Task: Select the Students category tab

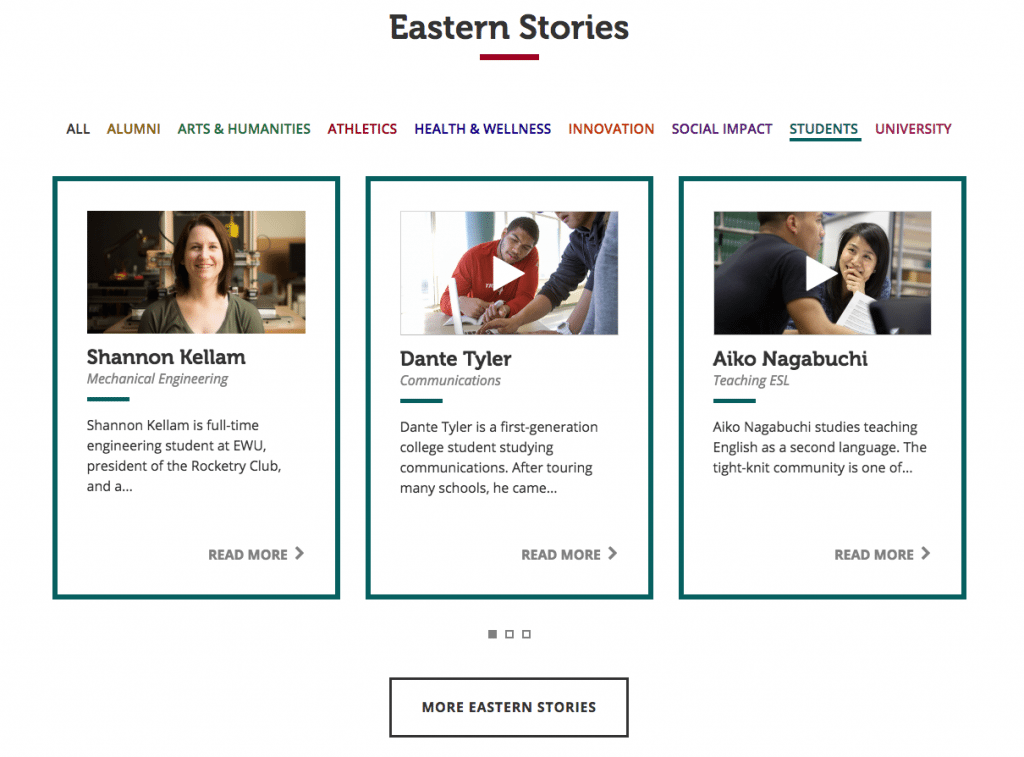Action: click(824, 129)
